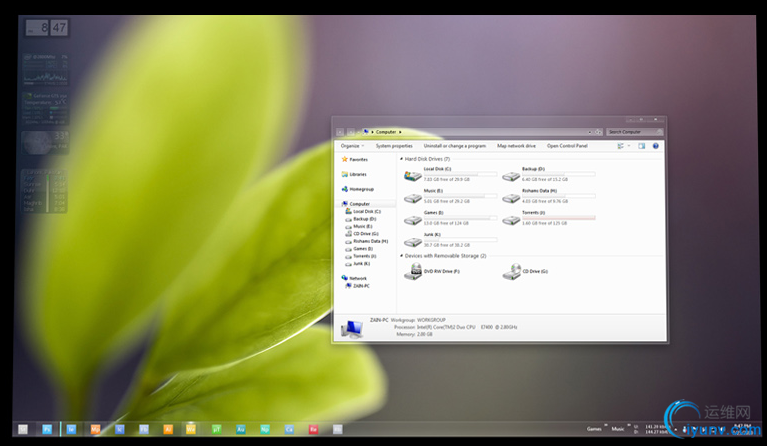Open the CD Drive (G:) icon
The image size is (767, 446).
coord(511,272)
